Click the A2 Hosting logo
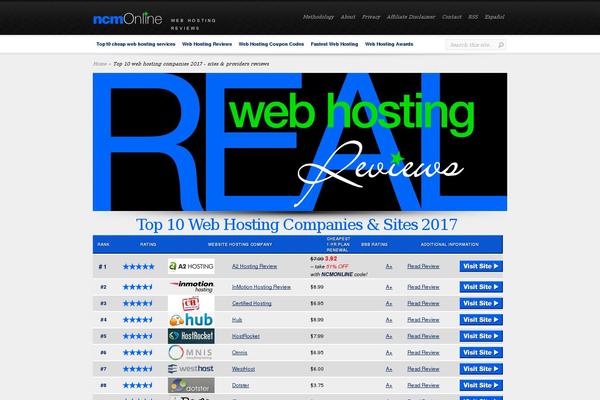The image size is (600, 400). [x=191, y=266]
